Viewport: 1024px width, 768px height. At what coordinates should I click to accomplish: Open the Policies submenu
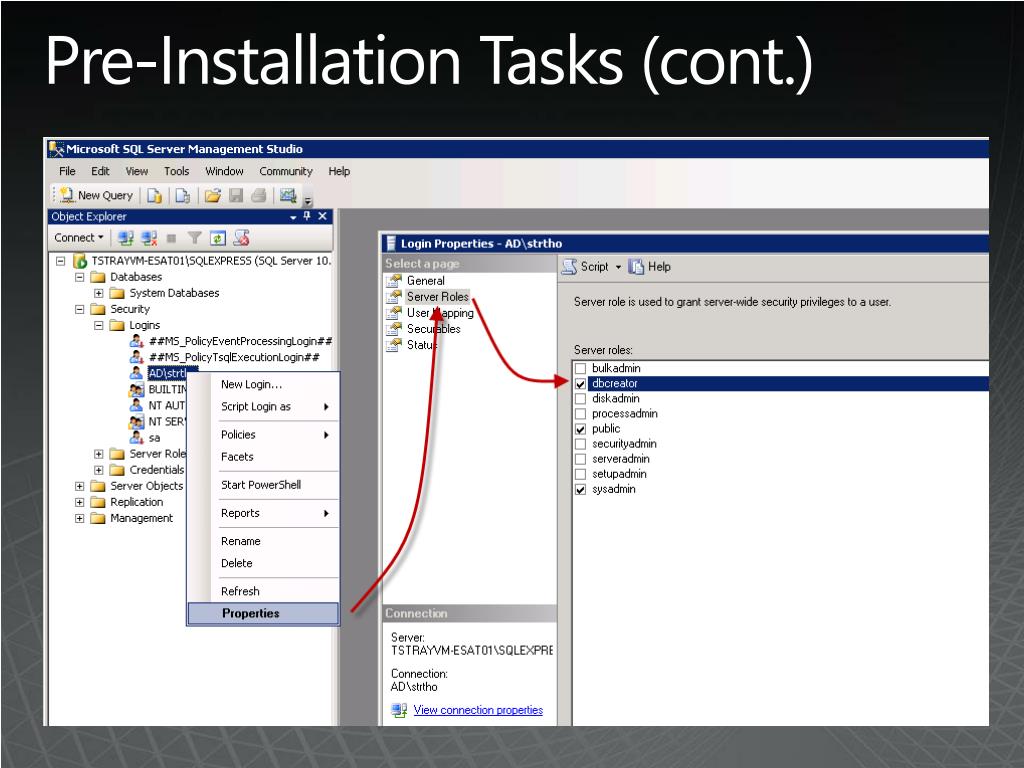pyautogui.click(x=263, y=434)
